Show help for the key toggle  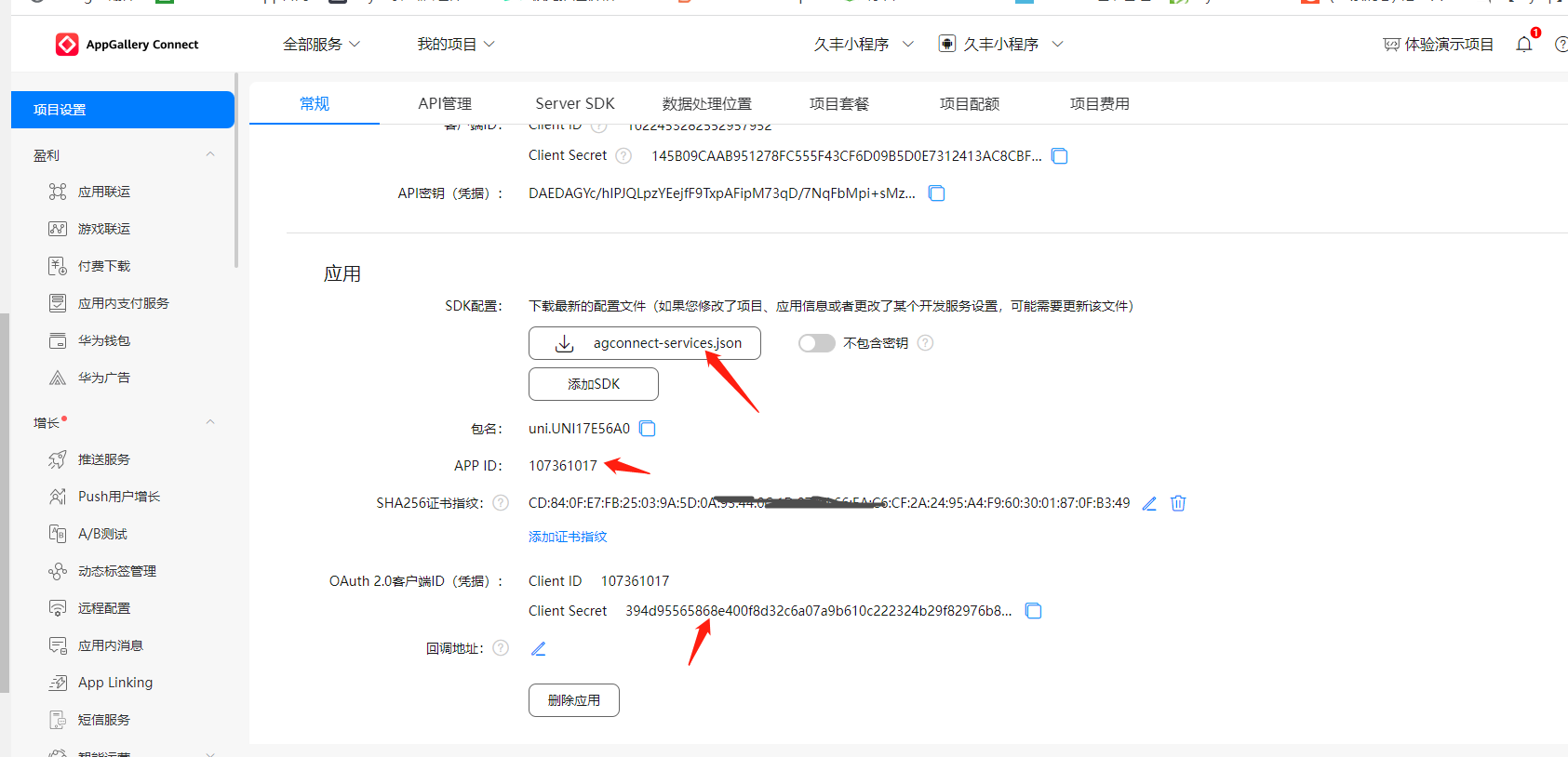coord(925,343)
